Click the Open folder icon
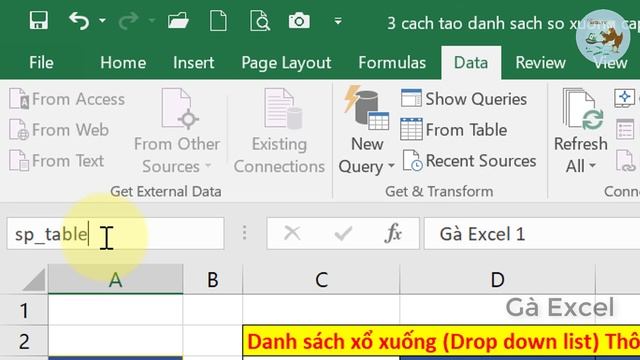The height and width of the screenshot is (360, 640). [178, 20]
